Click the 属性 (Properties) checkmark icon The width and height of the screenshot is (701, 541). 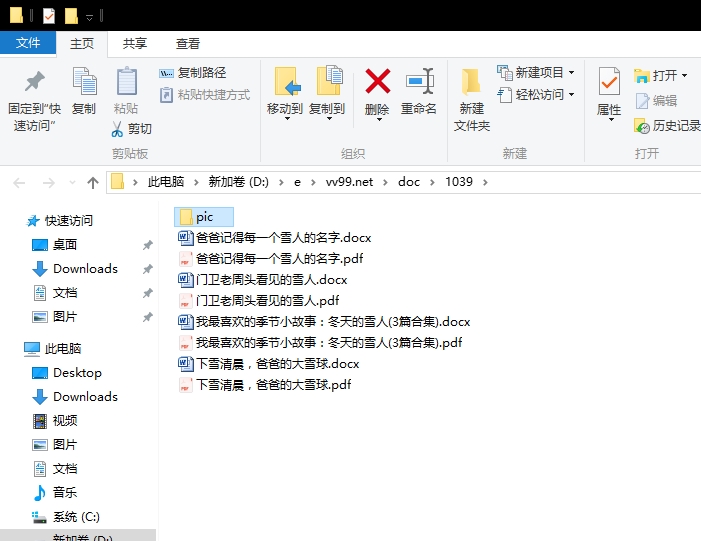[x=609, y=81]
